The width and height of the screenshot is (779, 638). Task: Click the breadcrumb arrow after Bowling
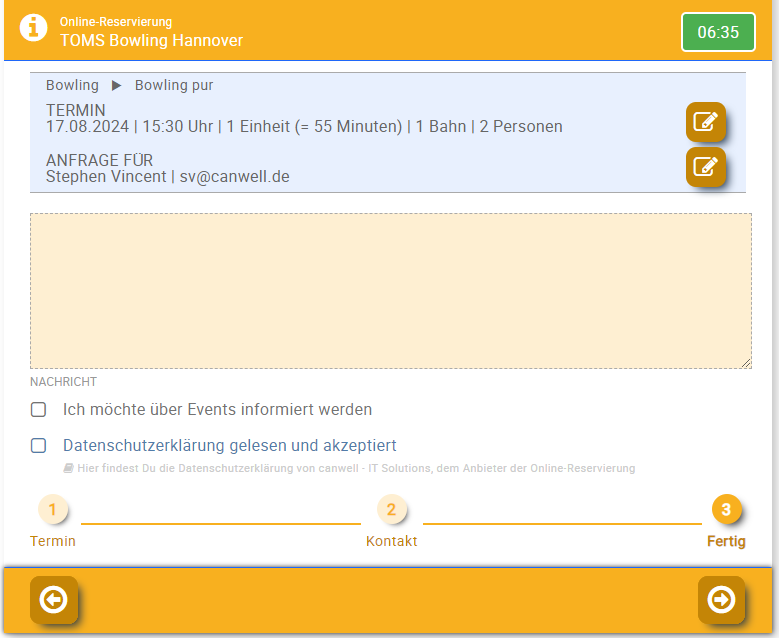coord(117,86)
